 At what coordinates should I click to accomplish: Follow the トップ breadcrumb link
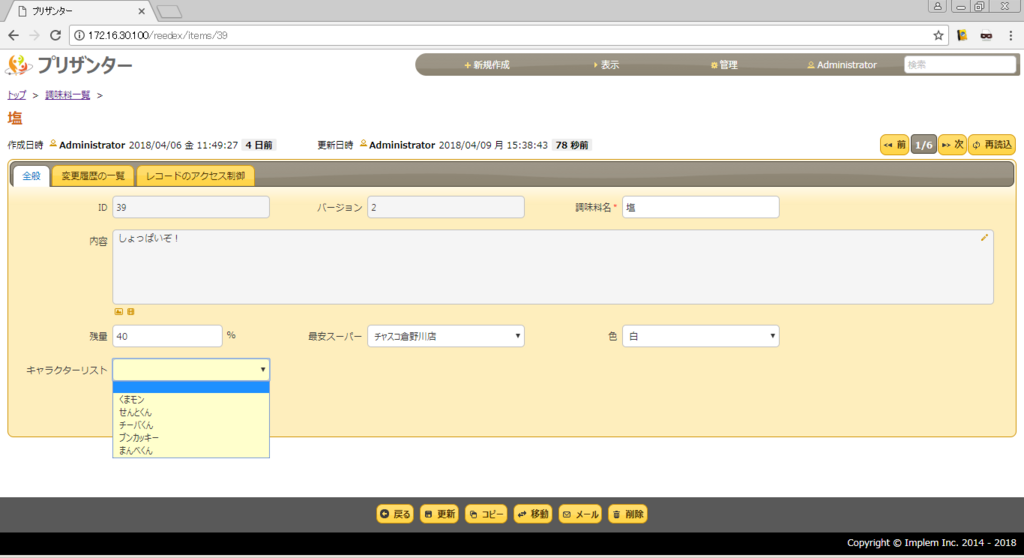pos(16,95)
